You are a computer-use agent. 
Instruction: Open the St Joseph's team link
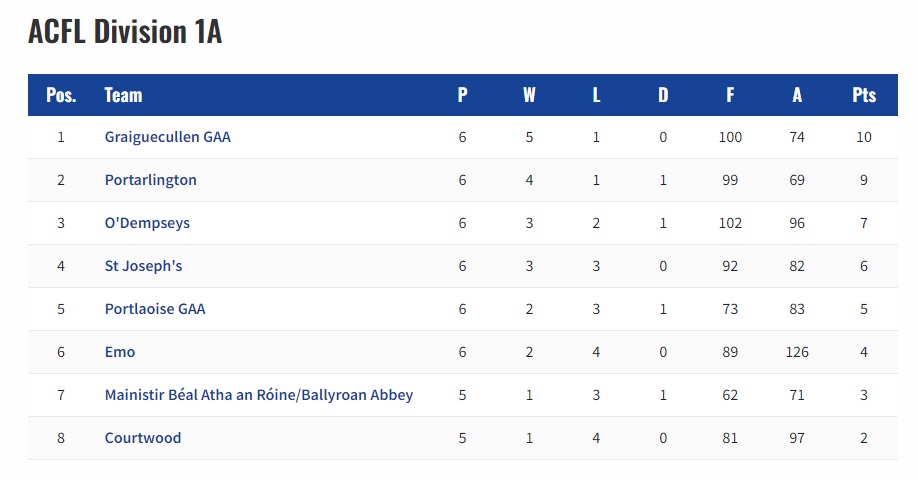tap(143, 266)
